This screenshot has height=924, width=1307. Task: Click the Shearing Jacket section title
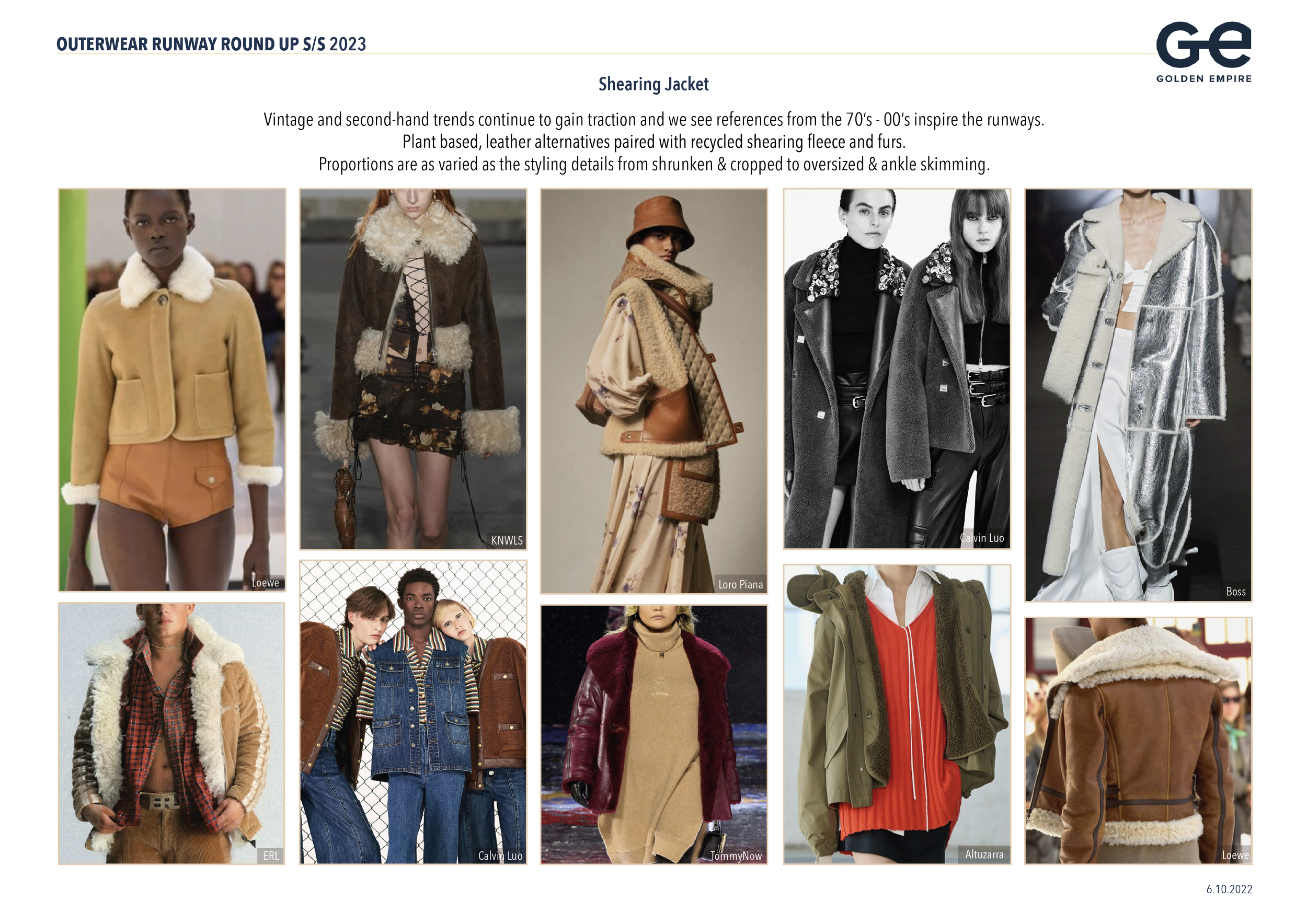pyautogui.click(x=653, y=85)
